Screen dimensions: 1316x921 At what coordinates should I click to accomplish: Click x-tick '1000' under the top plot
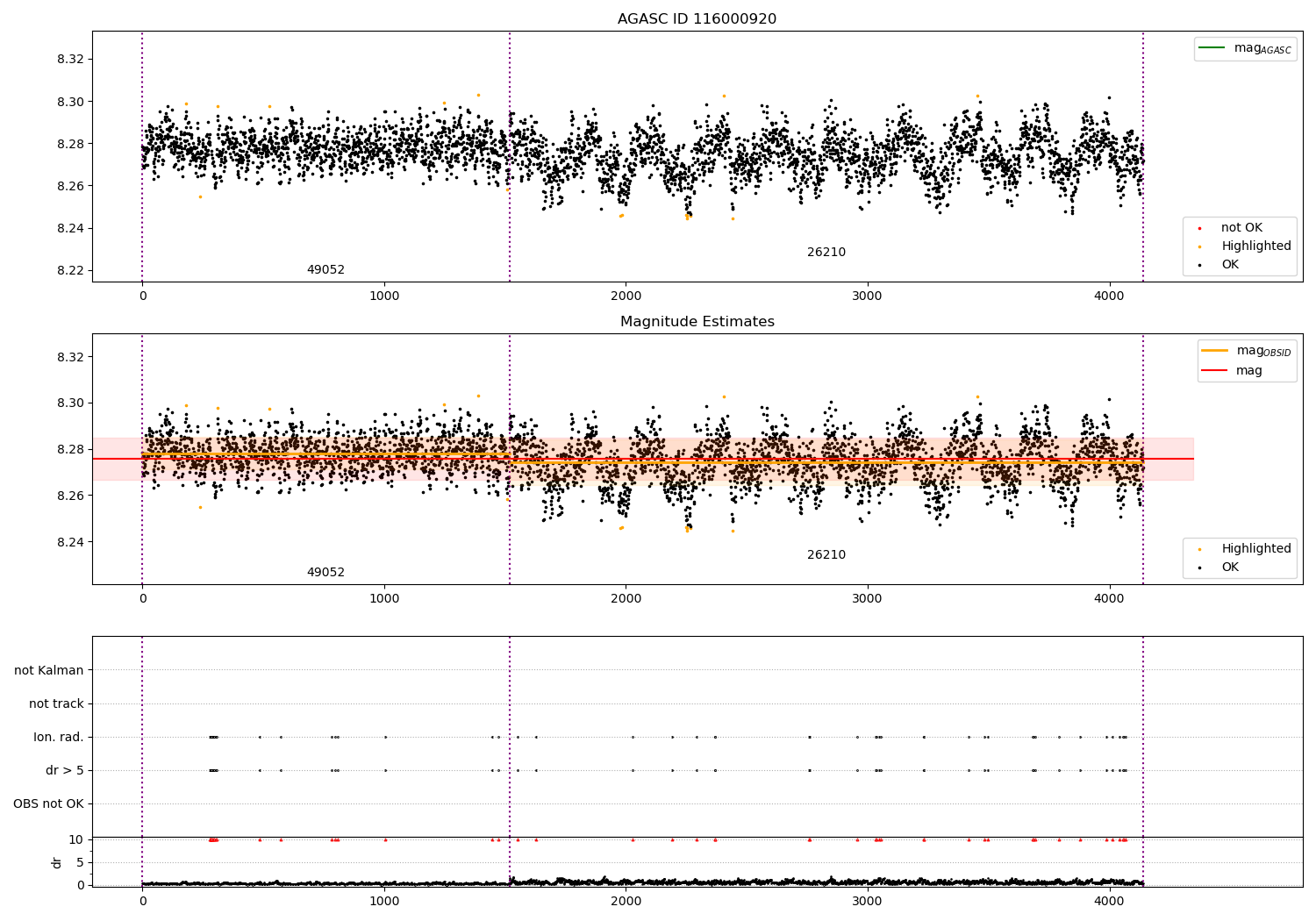click(x=384, y=296)
